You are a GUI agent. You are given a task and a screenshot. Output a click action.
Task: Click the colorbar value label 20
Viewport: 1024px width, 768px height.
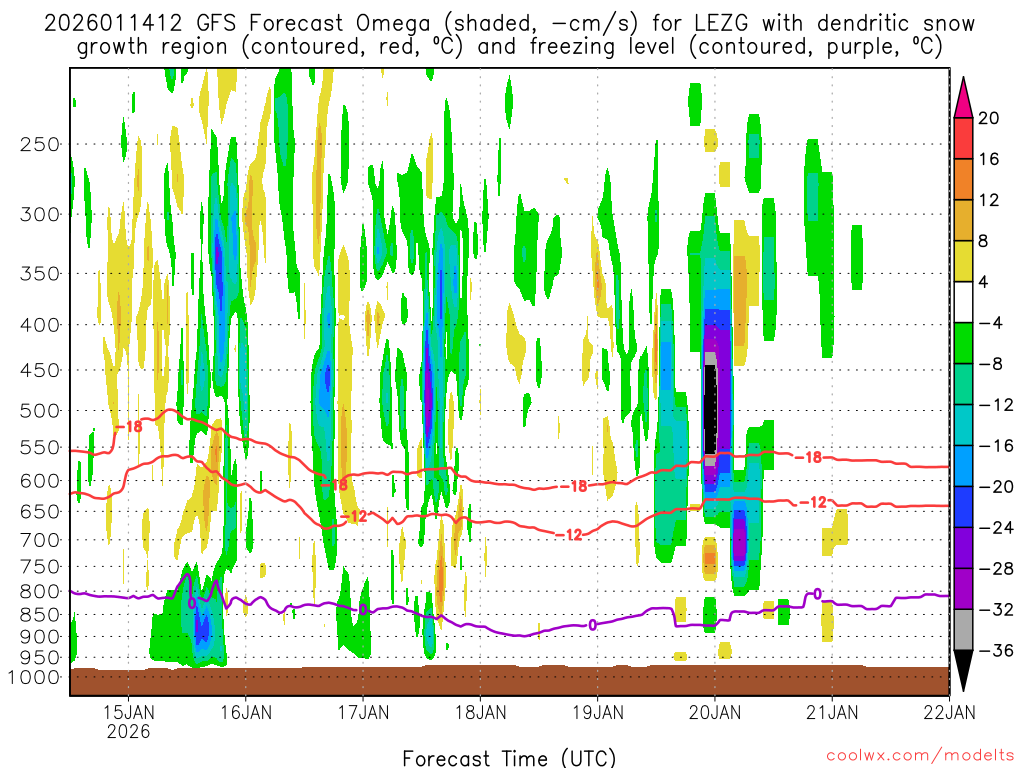(x=989, y=118)
